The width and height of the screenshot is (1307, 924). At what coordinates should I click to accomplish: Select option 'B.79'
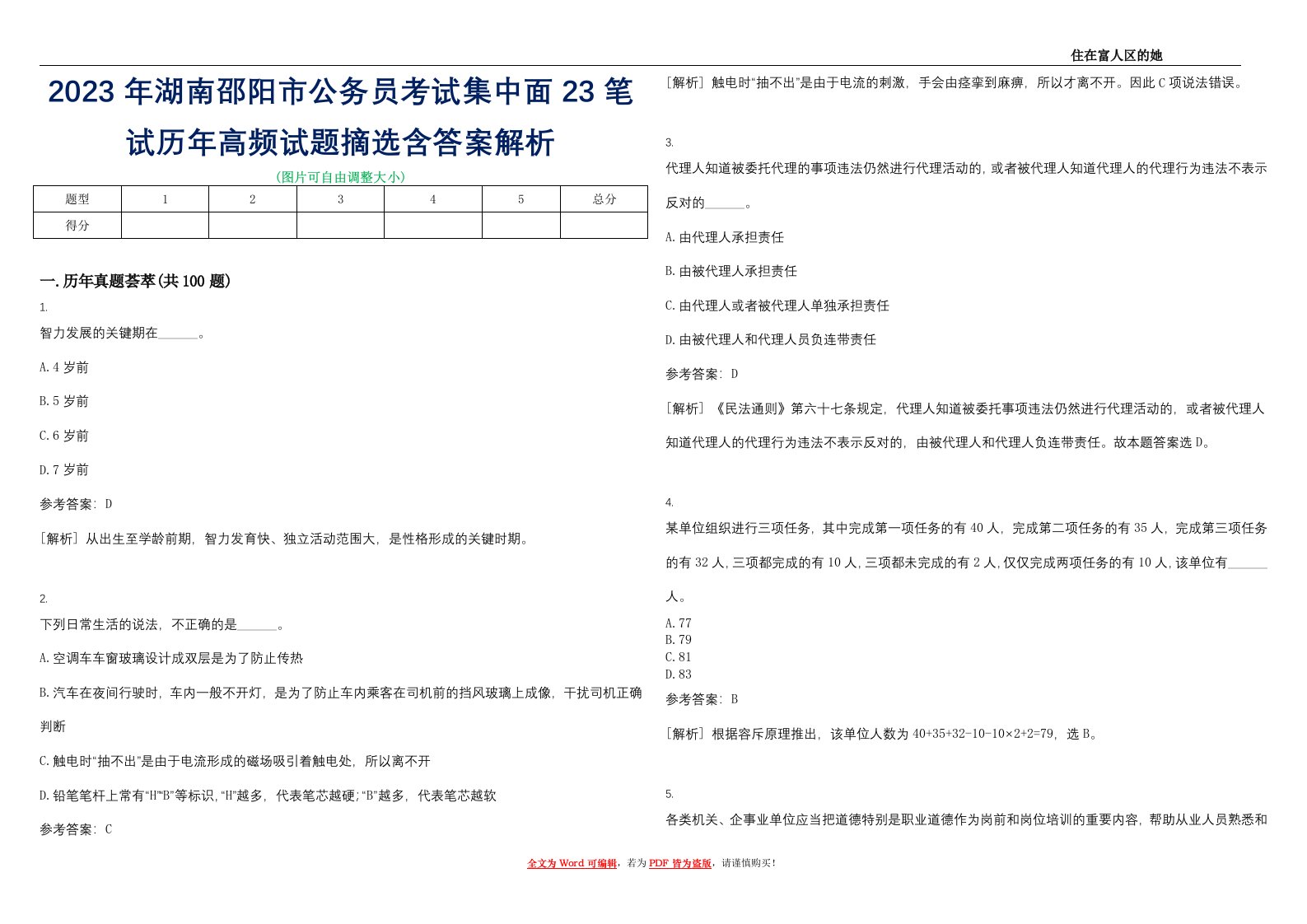pos(679,640)
